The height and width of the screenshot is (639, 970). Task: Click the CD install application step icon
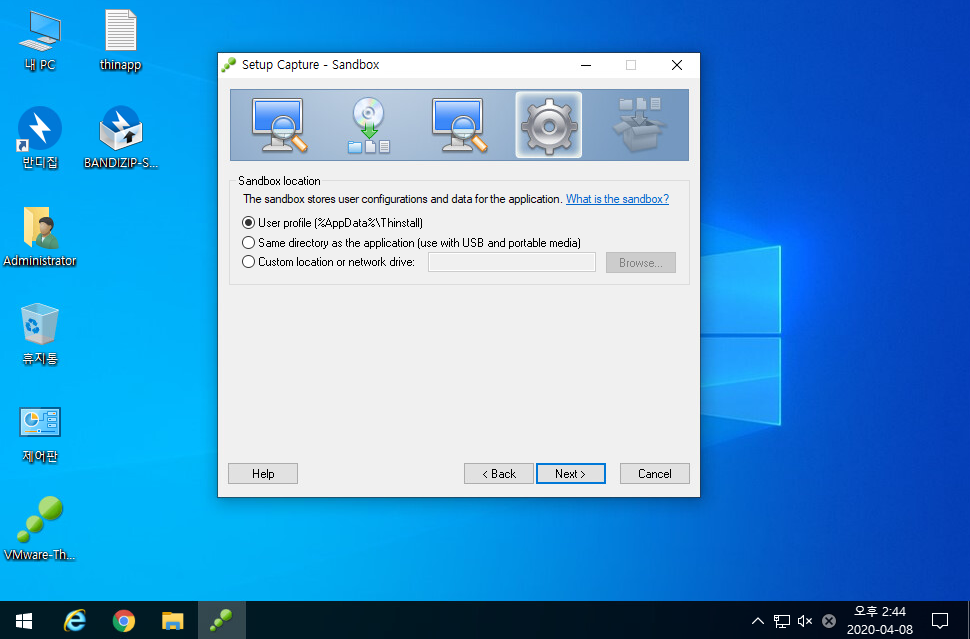[369, 125]
